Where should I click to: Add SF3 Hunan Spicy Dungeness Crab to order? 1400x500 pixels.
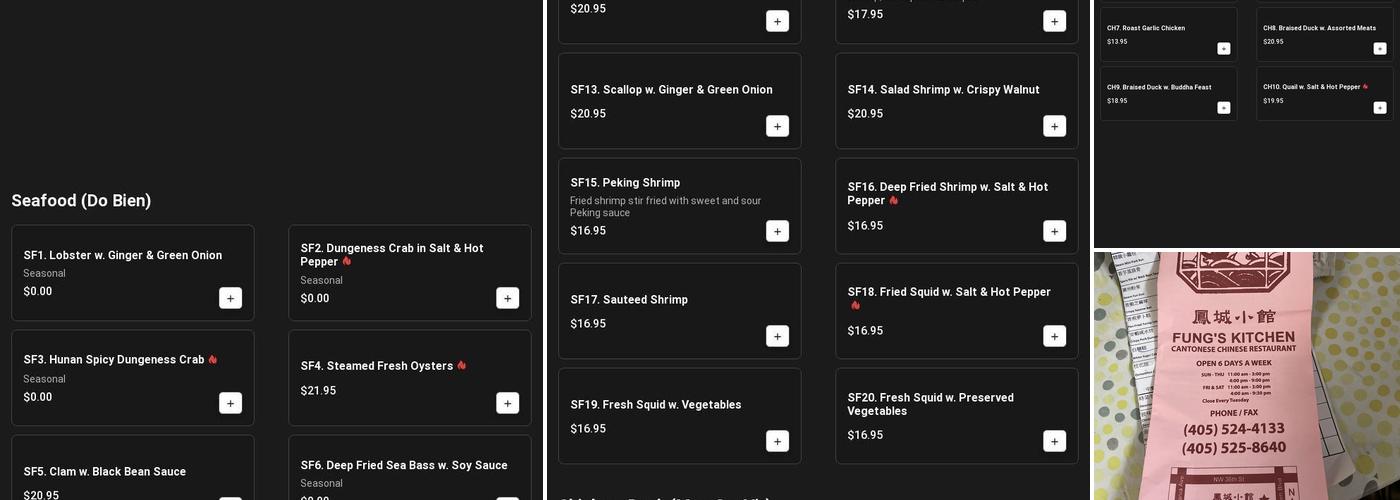[x=230, y=403]
